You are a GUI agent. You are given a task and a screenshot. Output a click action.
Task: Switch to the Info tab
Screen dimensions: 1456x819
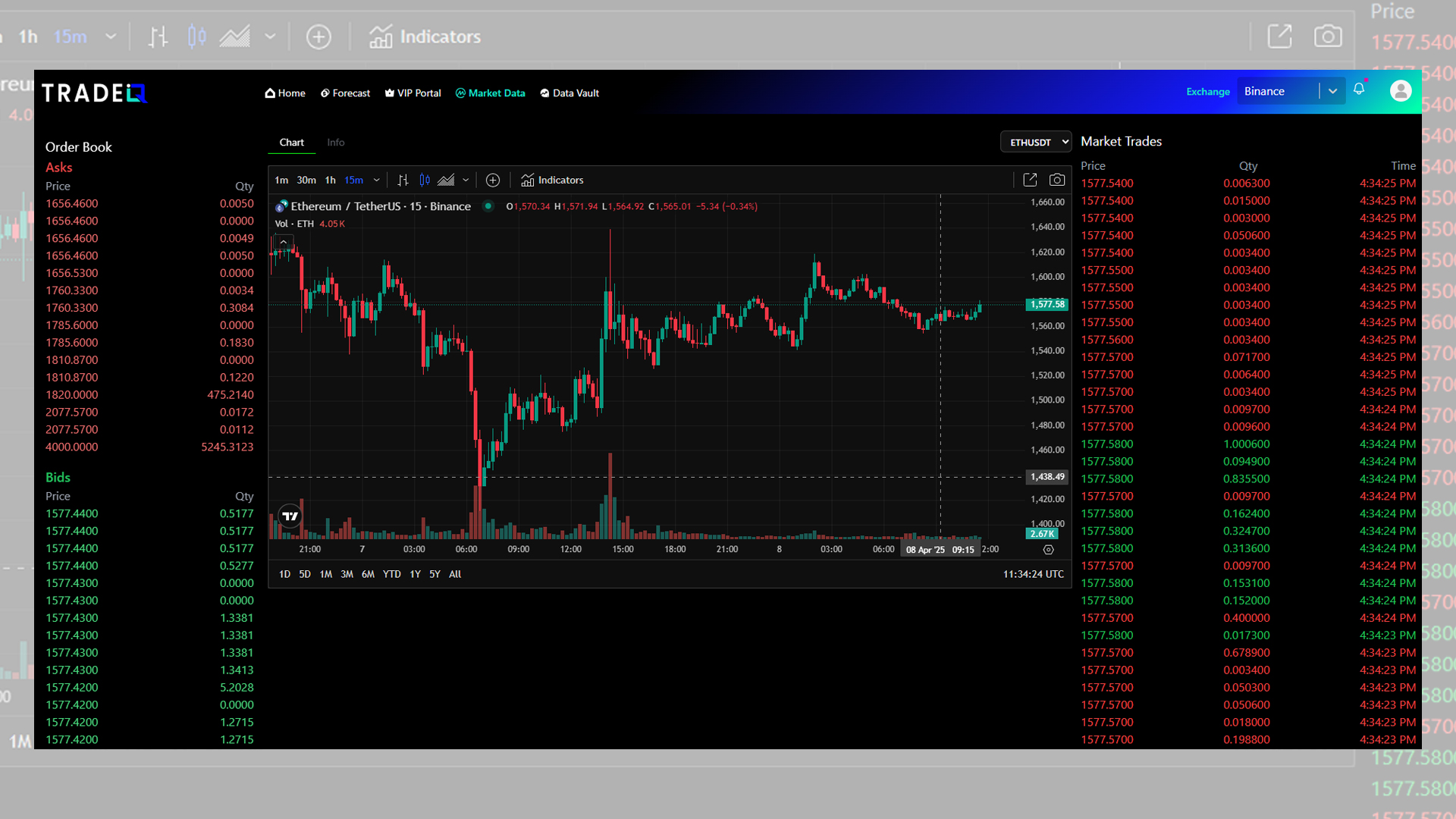tap(336, 143)
